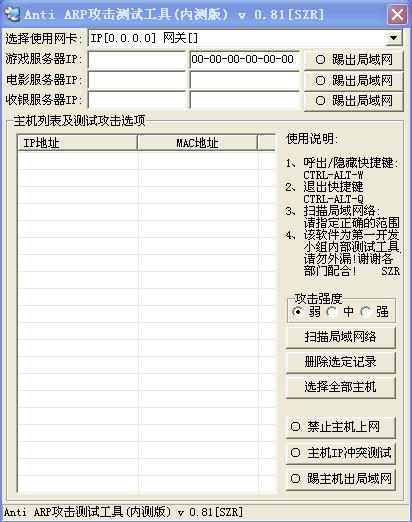Toggle the 踢主机出局域网 button
Viewport: 412px width, 522px height.
[x=340, y=479]
